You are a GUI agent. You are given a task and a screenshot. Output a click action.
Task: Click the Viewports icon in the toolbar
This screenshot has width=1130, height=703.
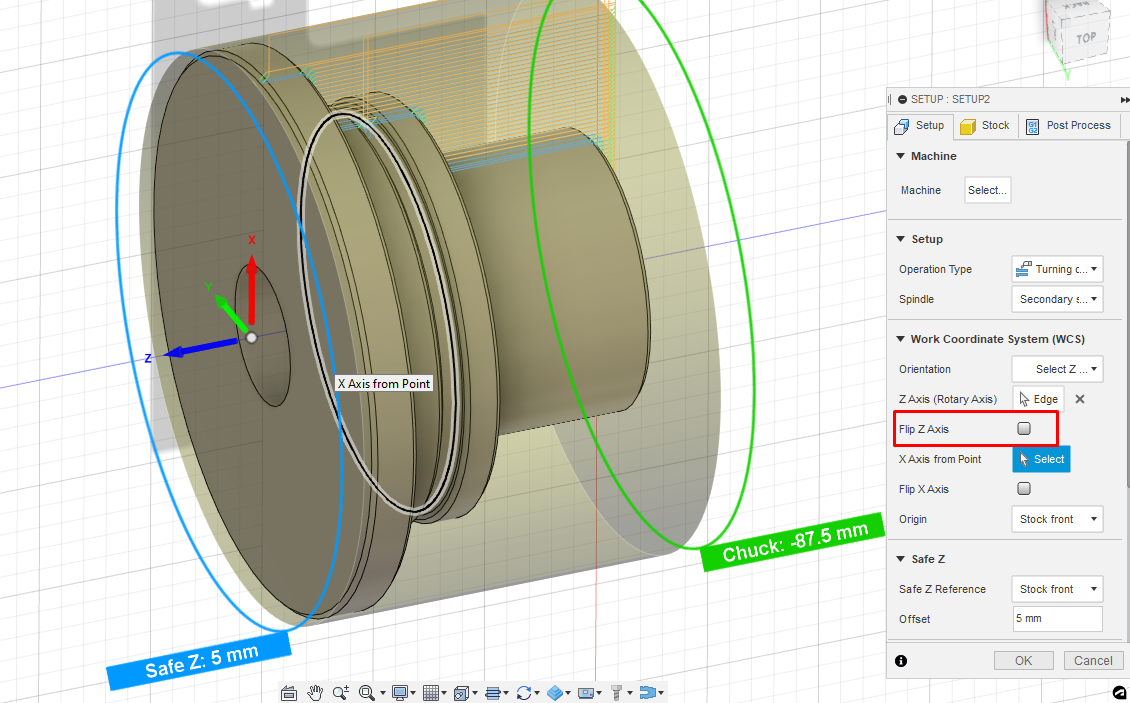pyautogui.click(x=463, y=692)
